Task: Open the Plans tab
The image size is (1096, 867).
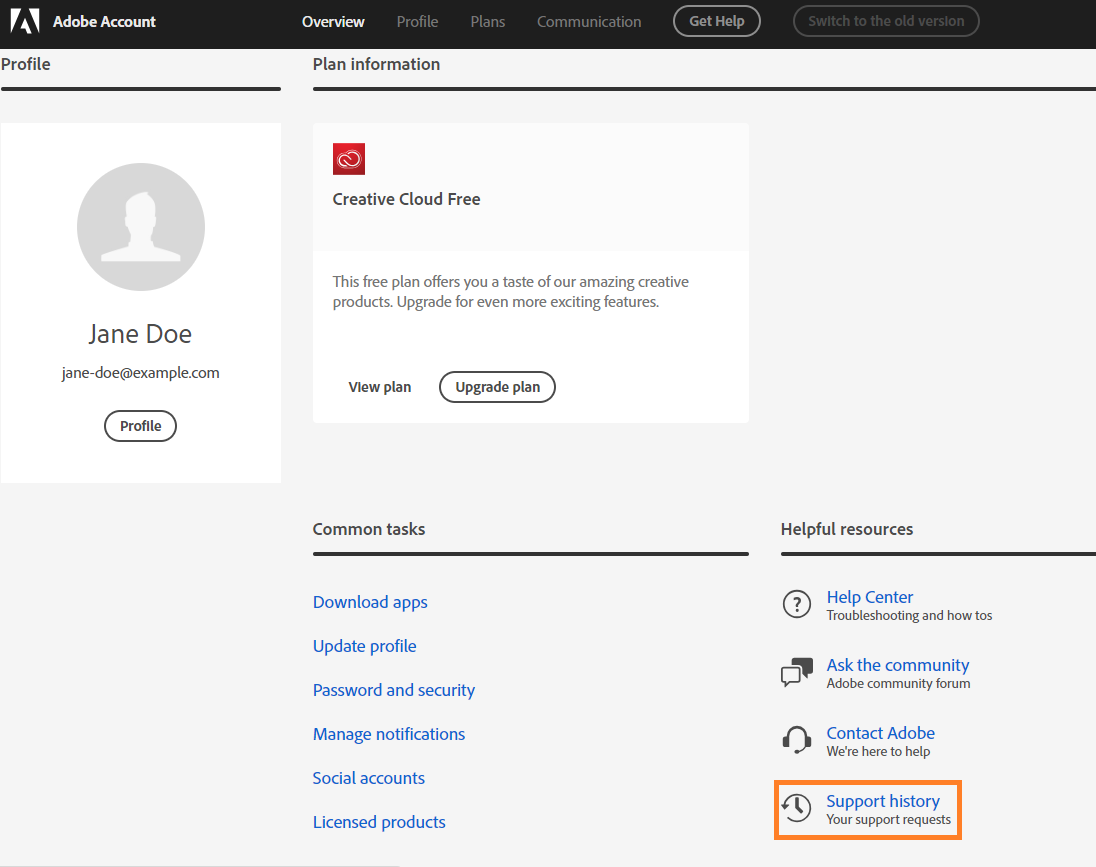Action: click(487, 22)
